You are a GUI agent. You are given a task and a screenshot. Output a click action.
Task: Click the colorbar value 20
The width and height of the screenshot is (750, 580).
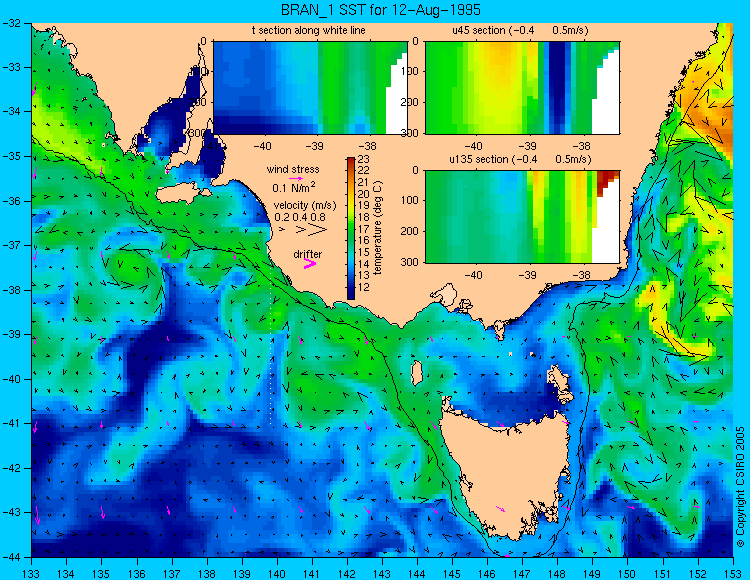(x=364, y=194)
